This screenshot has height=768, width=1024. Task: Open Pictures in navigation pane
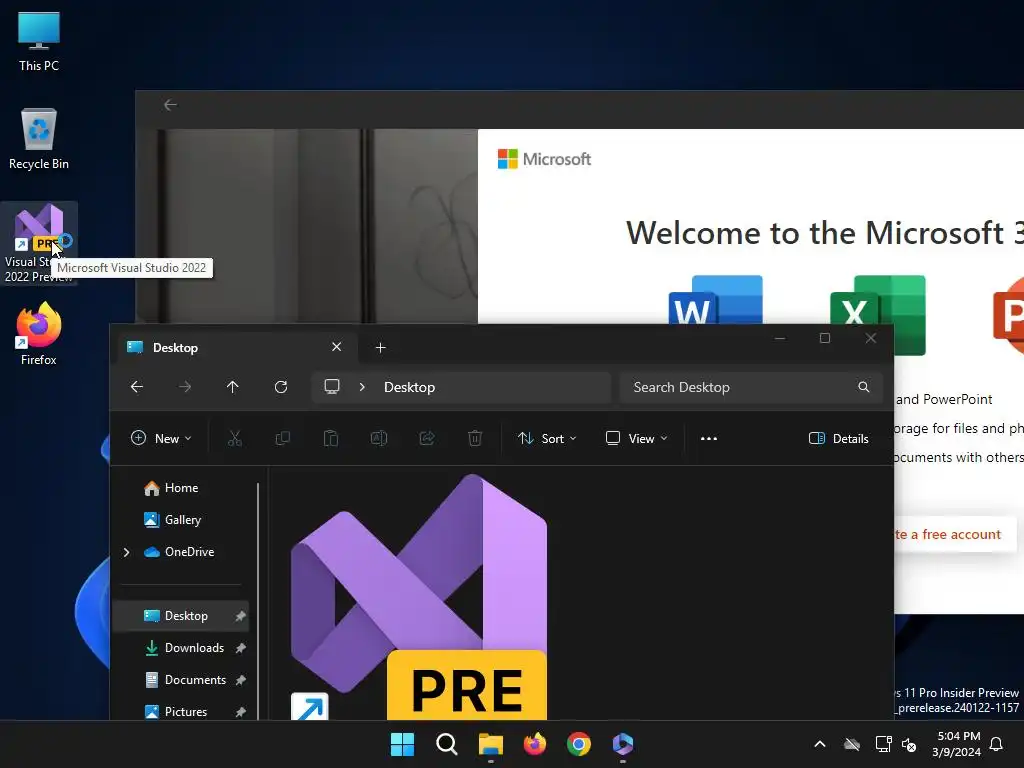click(181, 712)
